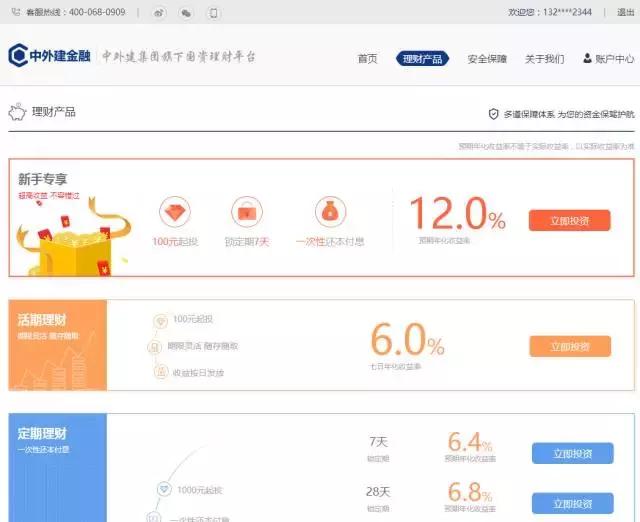This screenshot has width=640, height=522.
Task: Click the 一次性还本付息 label in 新手专享
Action: point(330,242)
